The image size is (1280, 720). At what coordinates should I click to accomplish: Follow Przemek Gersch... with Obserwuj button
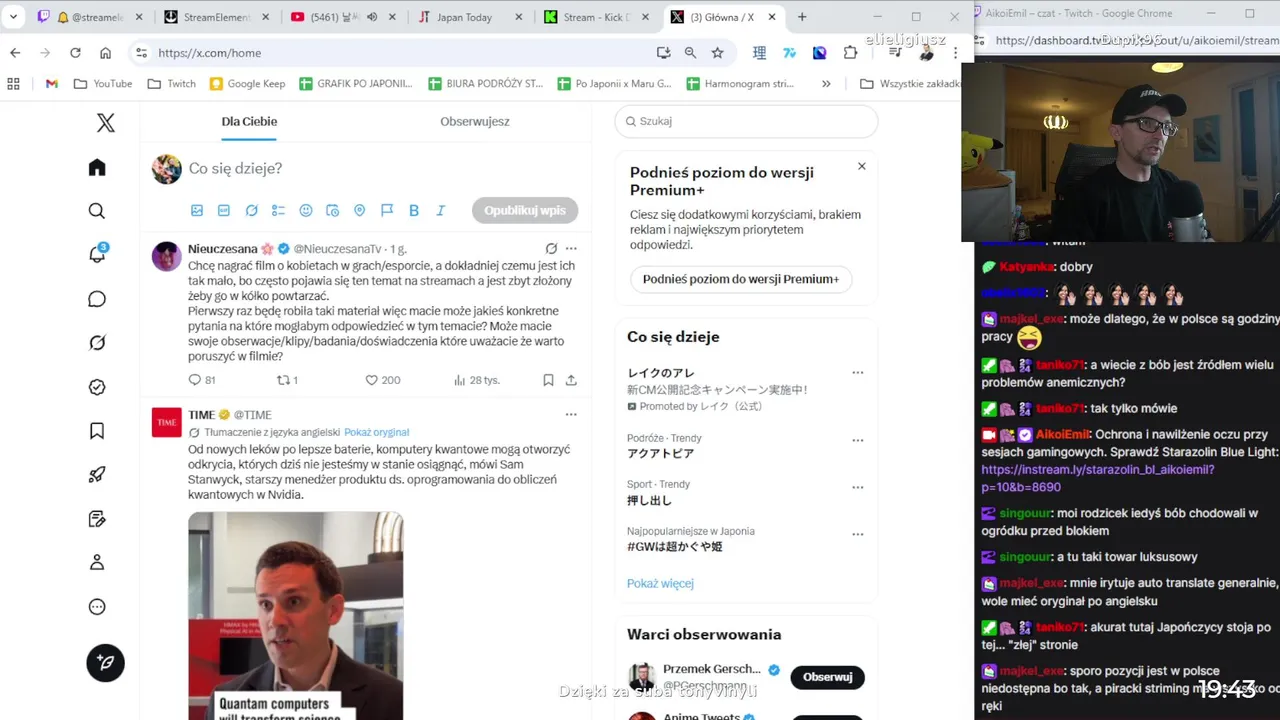tap(827, 677)
